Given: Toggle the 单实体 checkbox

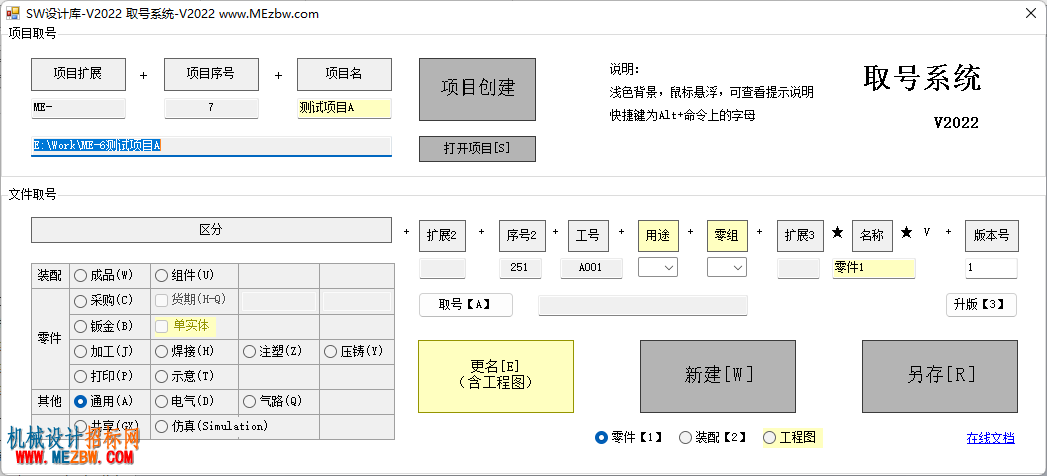Looking at the screenshot, I should [x=182, y=326].
